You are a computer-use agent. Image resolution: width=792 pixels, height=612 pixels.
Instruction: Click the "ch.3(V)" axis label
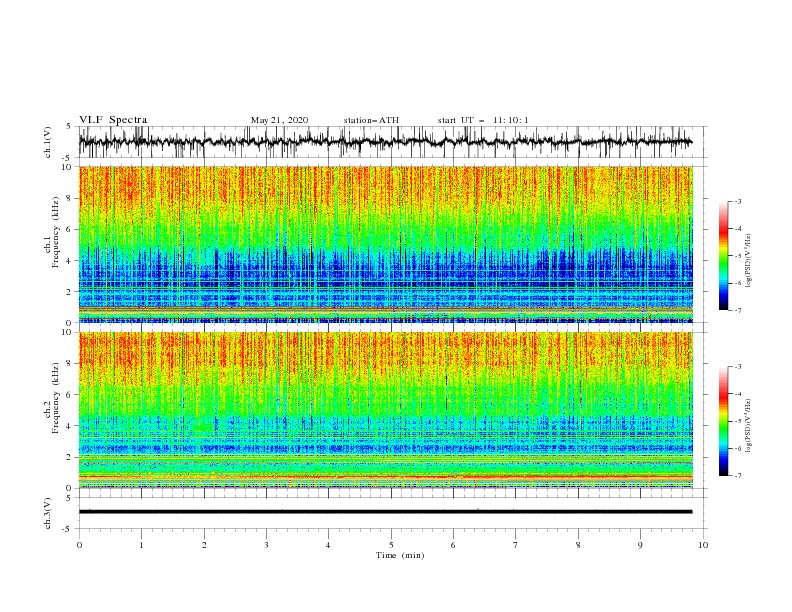click(48, 513)
